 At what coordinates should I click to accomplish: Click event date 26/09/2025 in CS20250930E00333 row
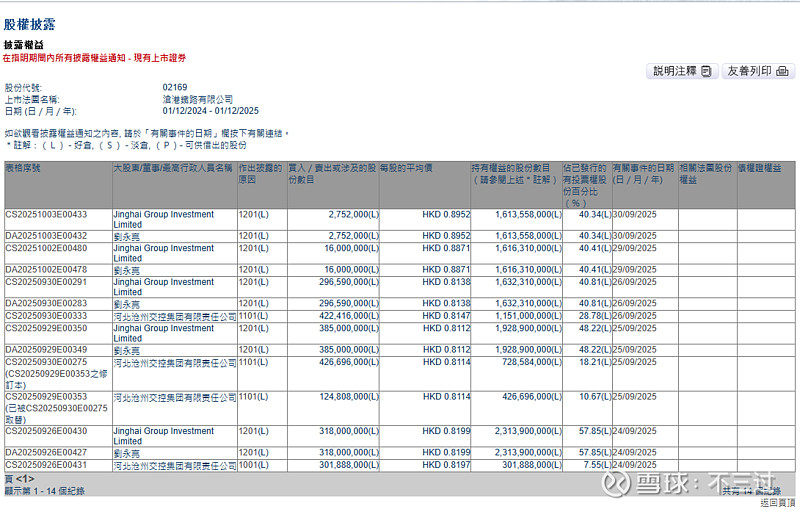[x=635, y=316]
